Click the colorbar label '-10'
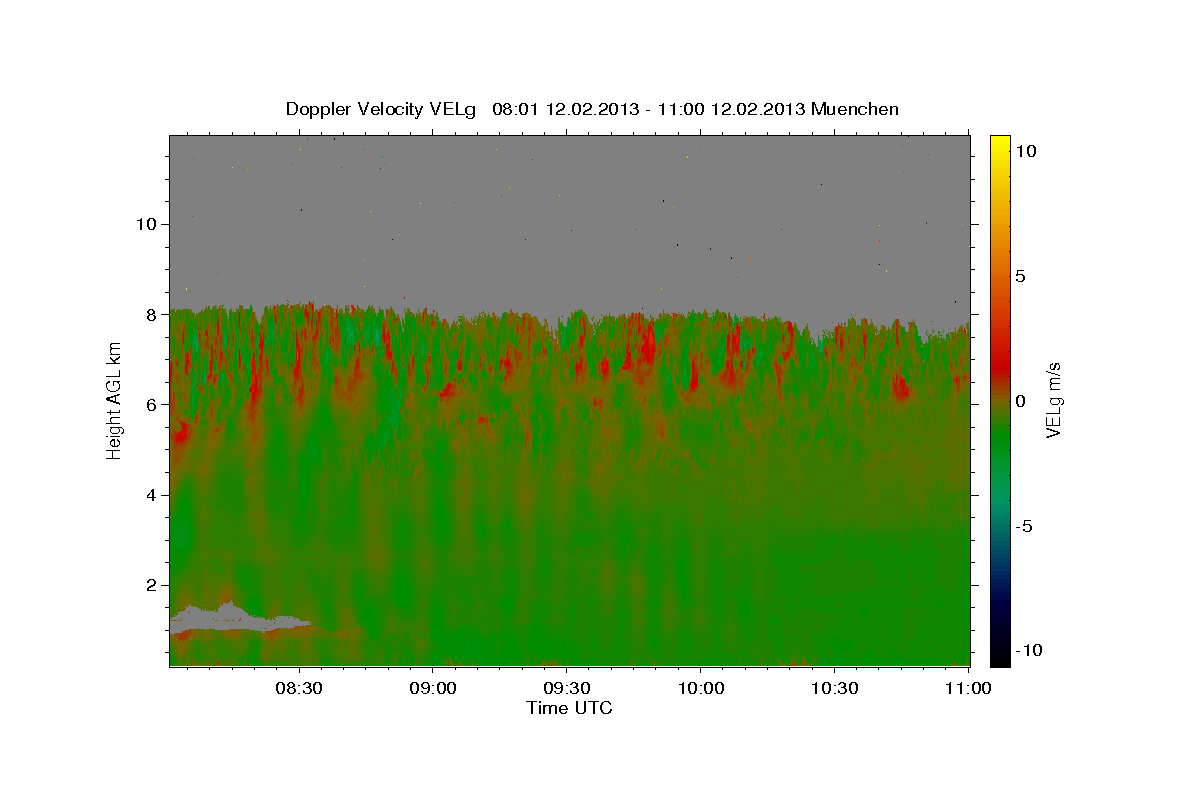Image resolution: width=1200 pixels, height=800 pixels. (x=1029, y=650)
